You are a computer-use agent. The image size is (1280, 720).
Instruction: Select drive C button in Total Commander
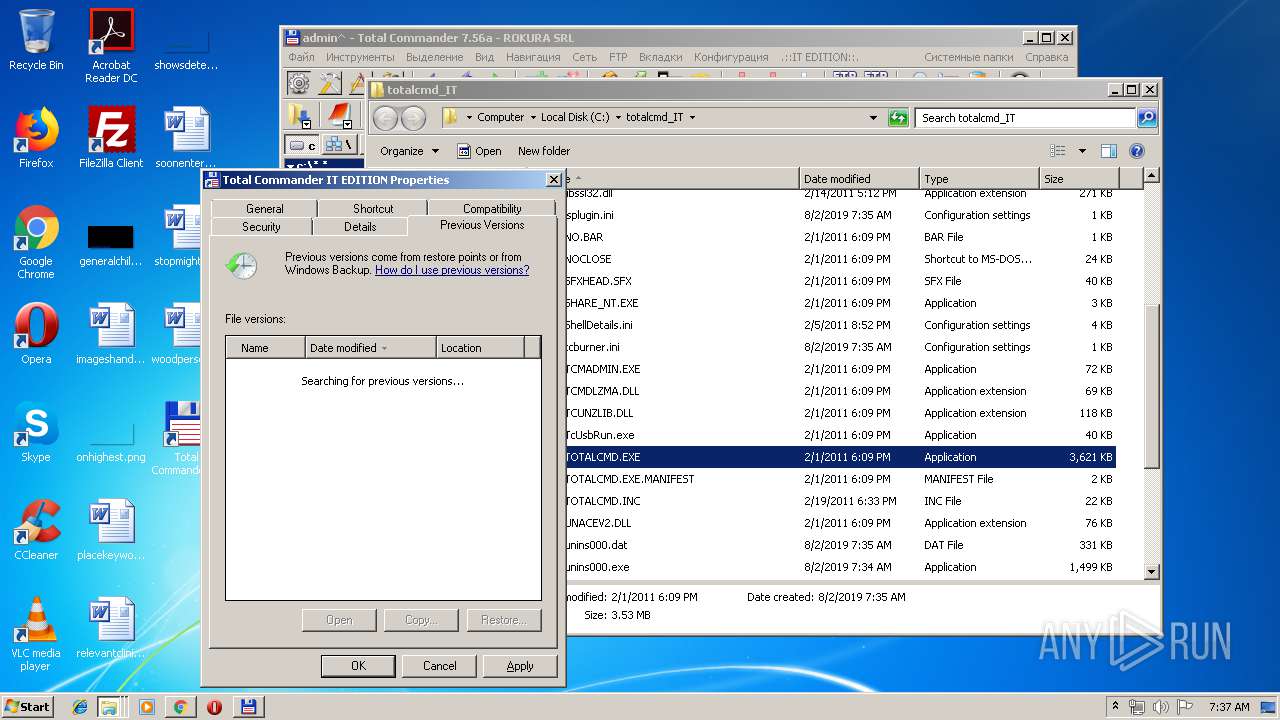302,146
